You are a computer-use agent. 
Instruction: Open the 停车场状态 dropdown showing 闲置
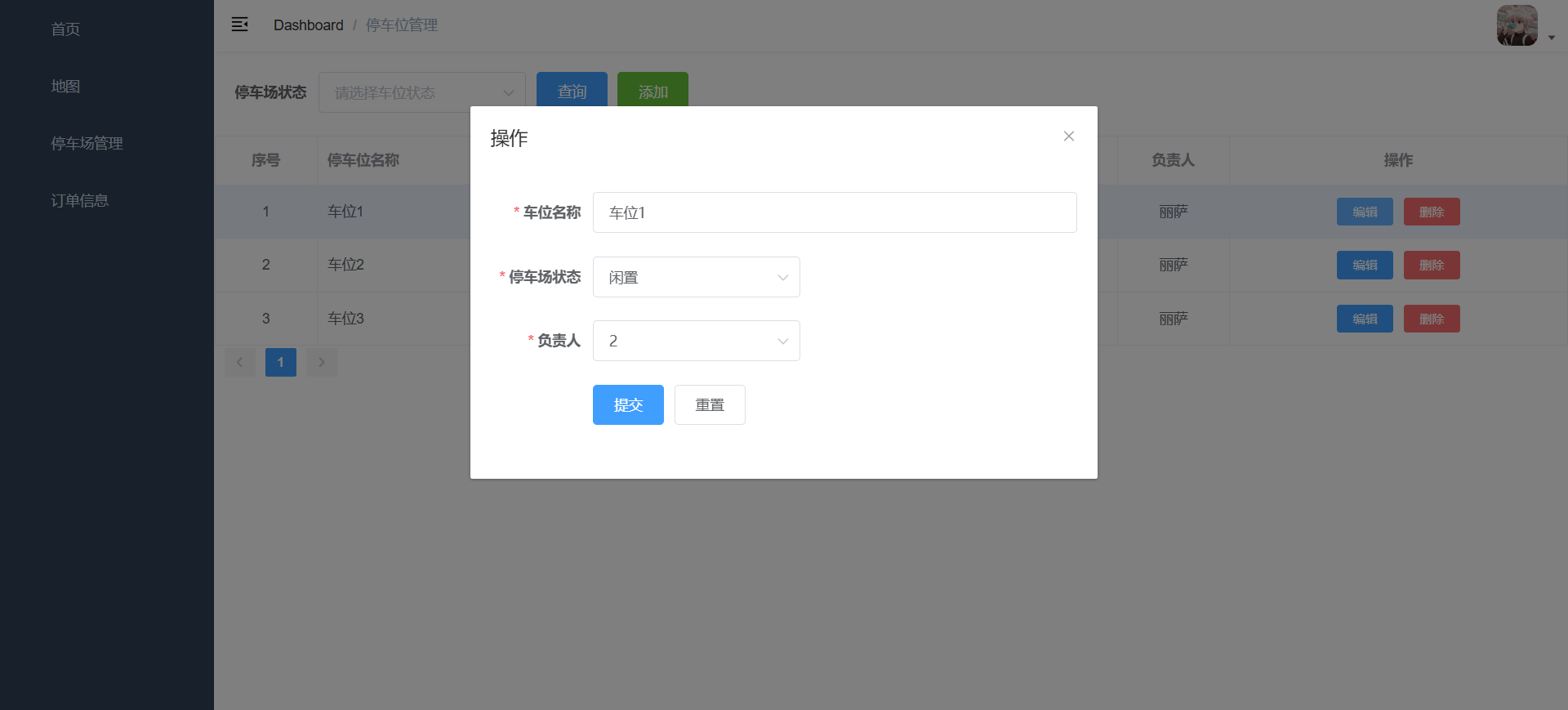point(696,277)
